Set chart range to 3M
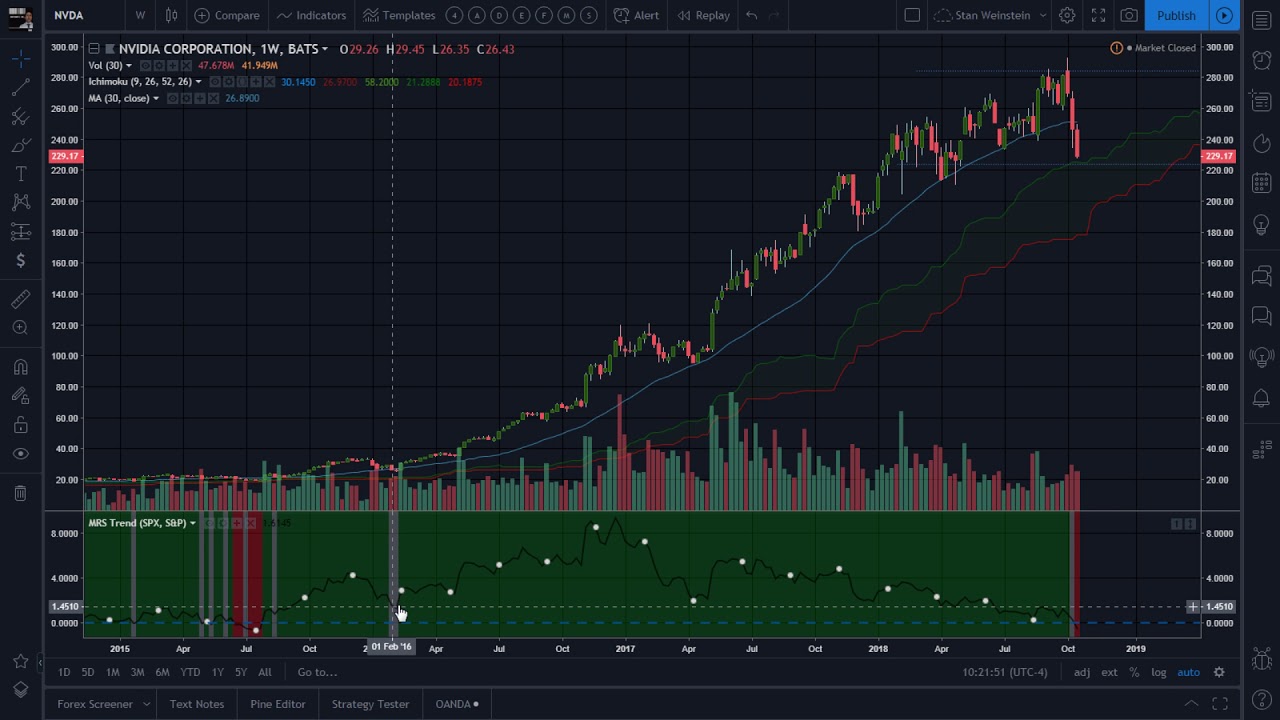This screenshot has height=720, width=1280. 137,672
